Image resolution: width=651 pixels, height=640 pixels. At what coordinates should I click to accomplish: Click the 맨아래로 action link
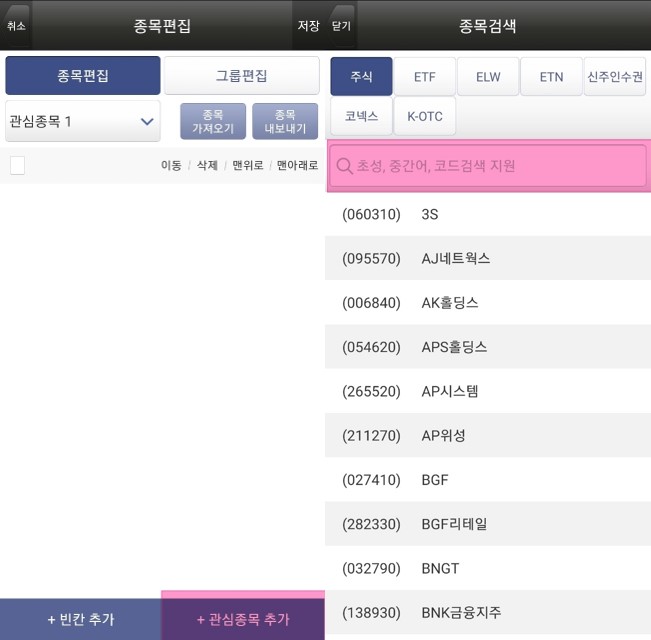click(x=297, y=165)
